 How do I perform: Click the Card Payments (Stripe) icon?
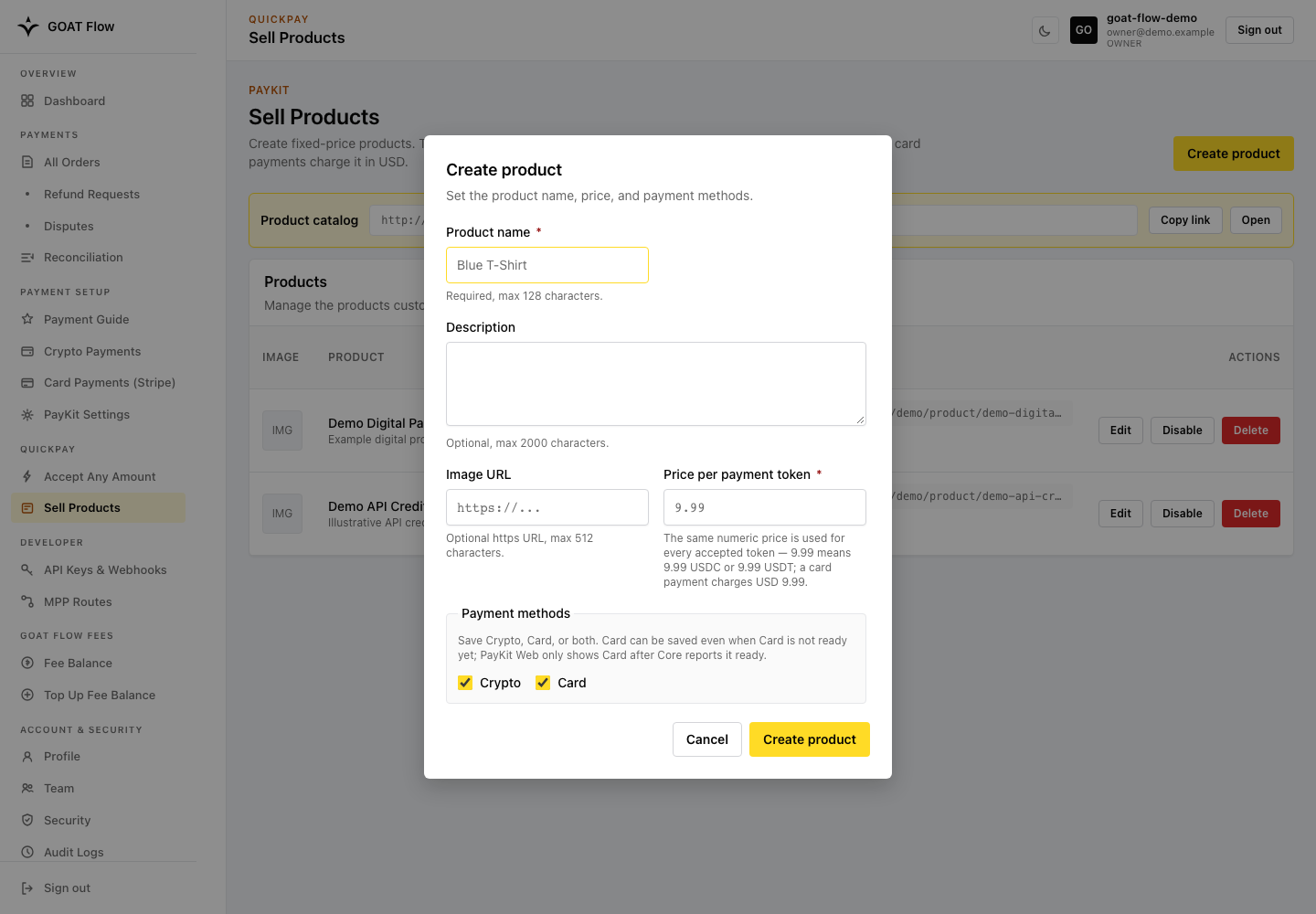[x=27, y=383]
